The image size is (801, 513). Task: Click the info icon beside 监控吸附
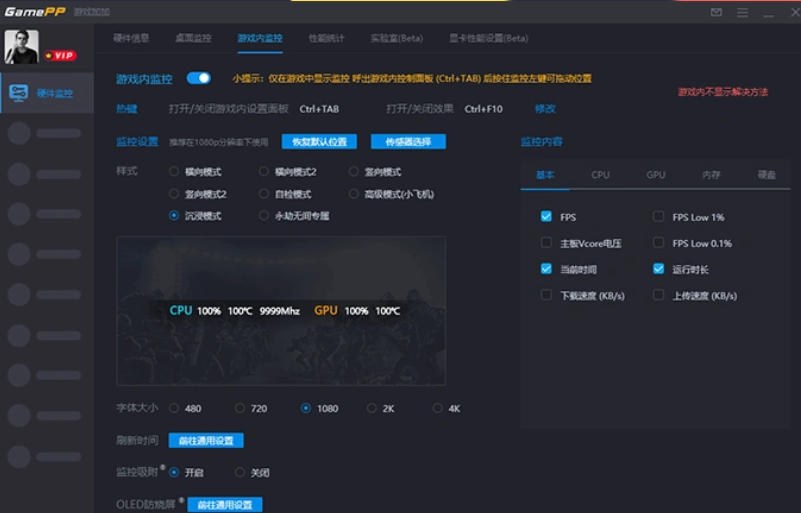tap(163, 467)
